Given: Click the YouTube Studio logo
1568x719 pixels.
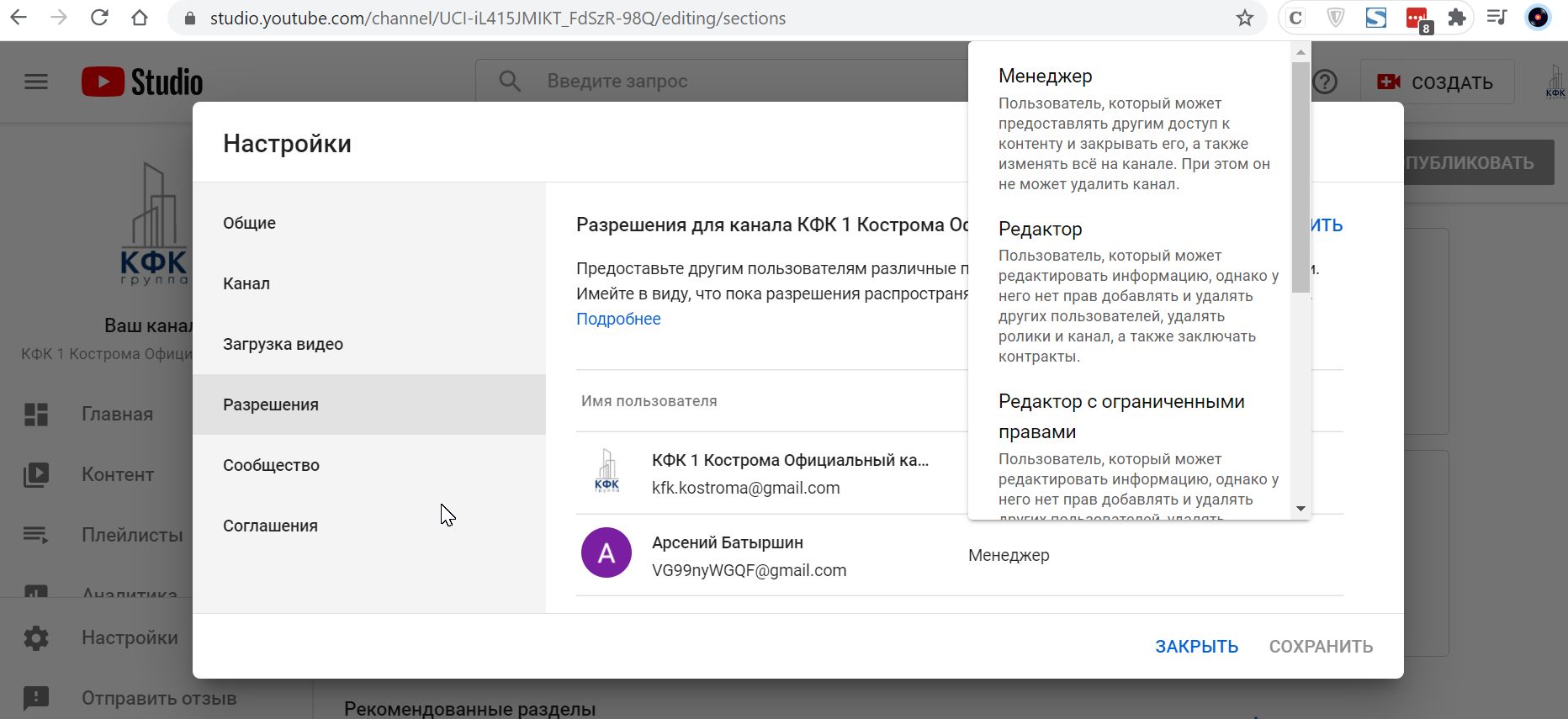Looking at the screenshot, I should pyautogui.click(x=142, y=82).
